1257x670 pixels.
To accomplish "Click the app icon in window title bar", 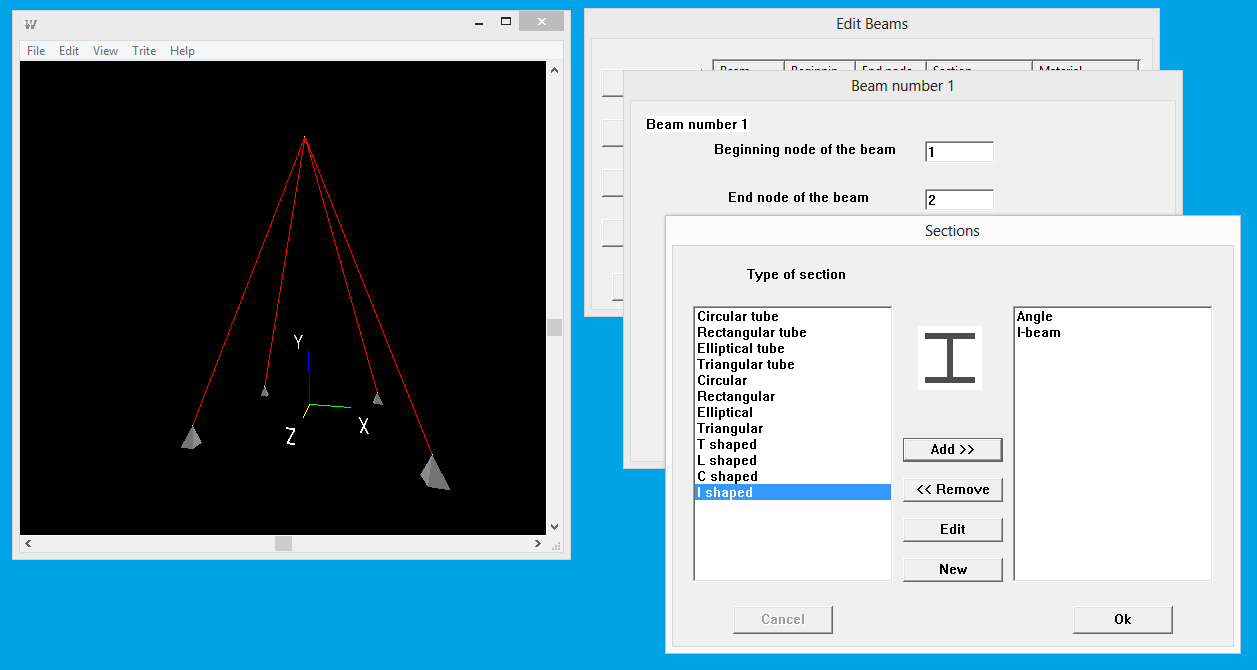I will pos(30,24).
